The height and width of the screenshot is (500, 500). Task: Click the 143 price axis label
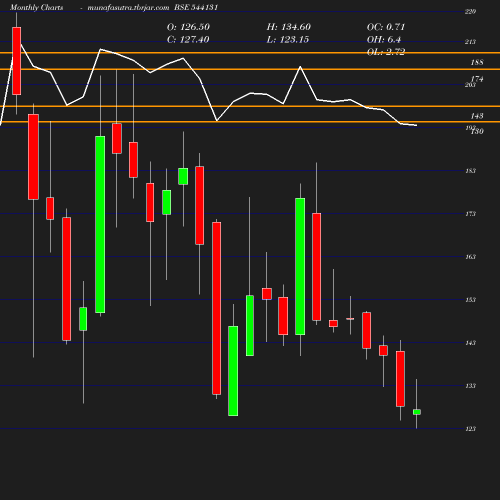pyautogui.click(x=470, y=343)
